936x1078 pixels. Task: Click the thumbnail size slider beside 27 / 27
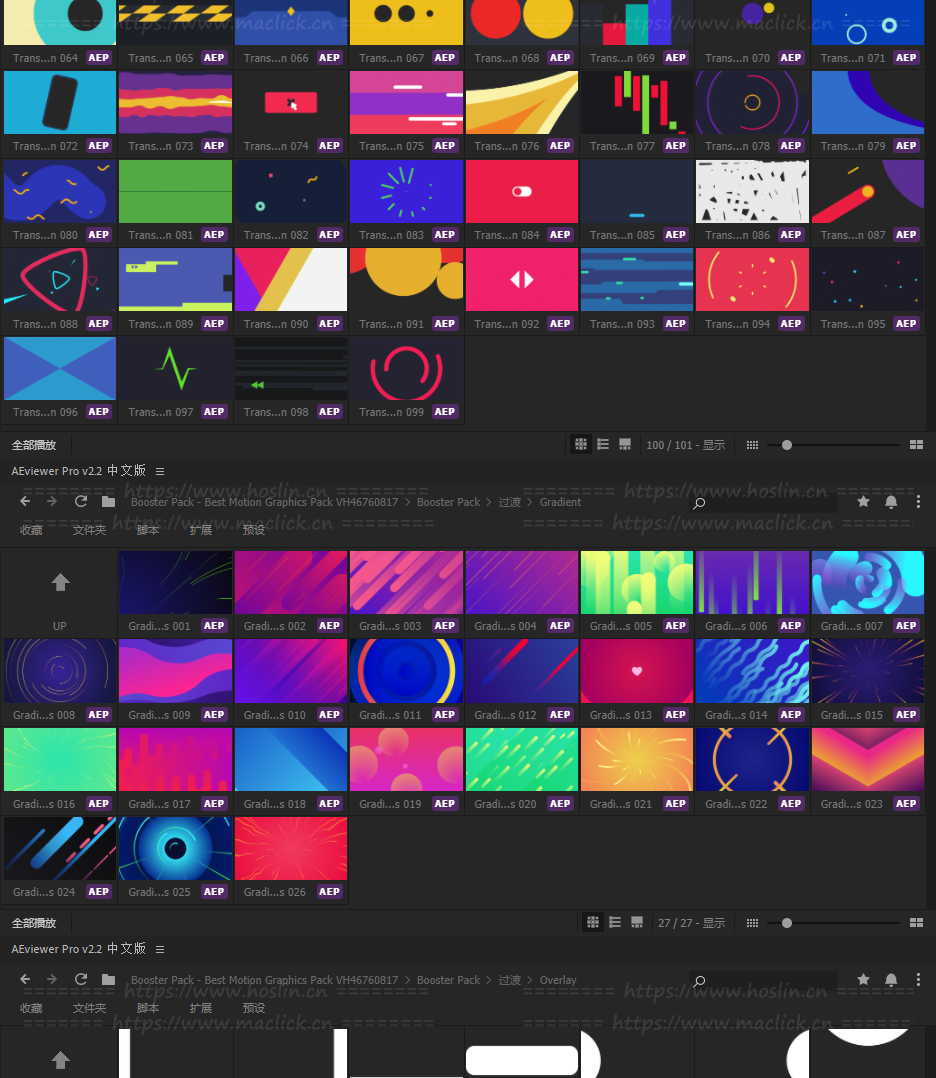834,923
